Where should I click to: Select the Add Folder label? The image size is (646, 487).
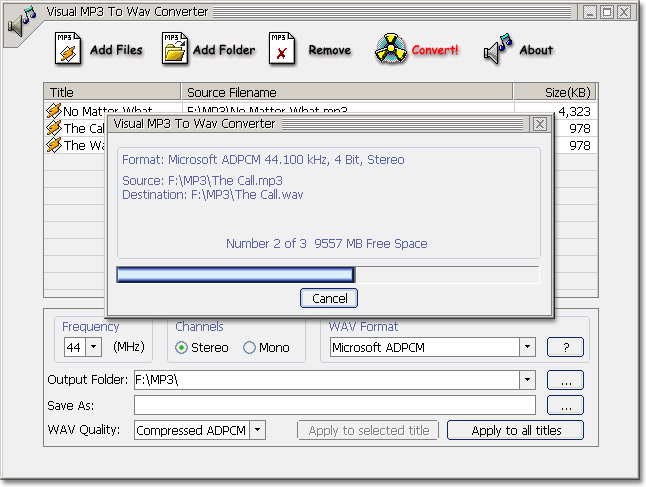pyautogui.click(x=224, y=50)
